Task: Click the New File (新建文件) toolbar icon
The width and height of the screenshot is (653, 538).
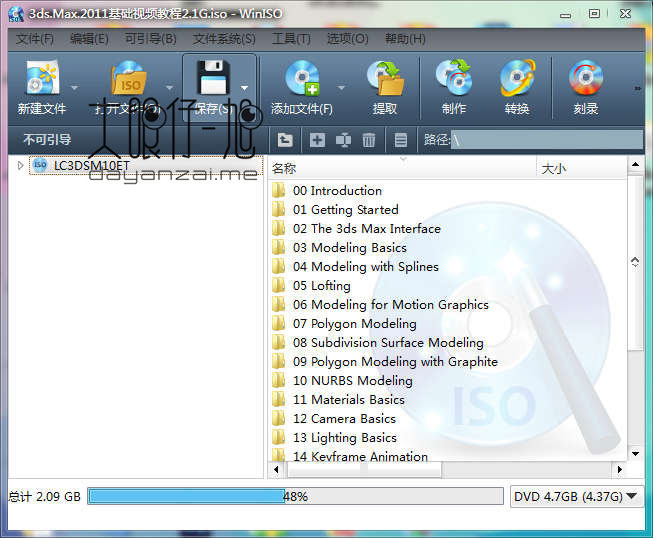Action: point(41,77)
